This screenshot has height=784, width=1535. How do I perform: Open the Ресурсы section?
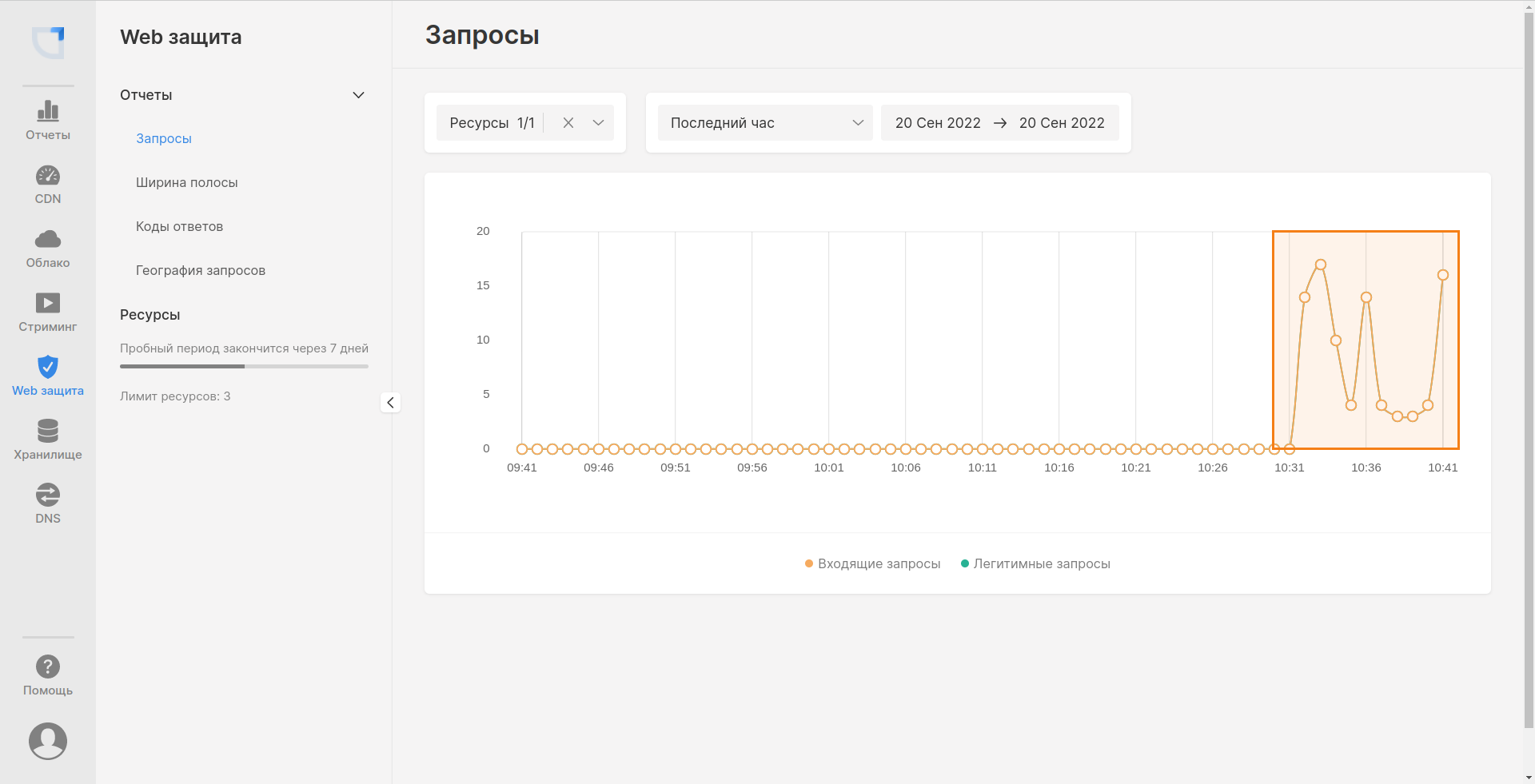click(150, 315)
